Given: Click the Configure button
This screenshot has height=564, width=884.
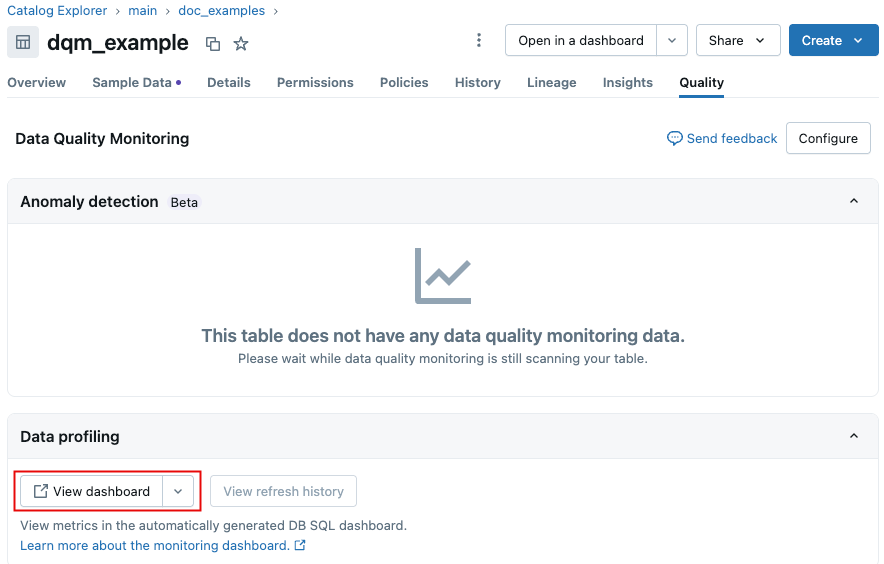Looking at the screenshot, I should [x=828, y=139].
